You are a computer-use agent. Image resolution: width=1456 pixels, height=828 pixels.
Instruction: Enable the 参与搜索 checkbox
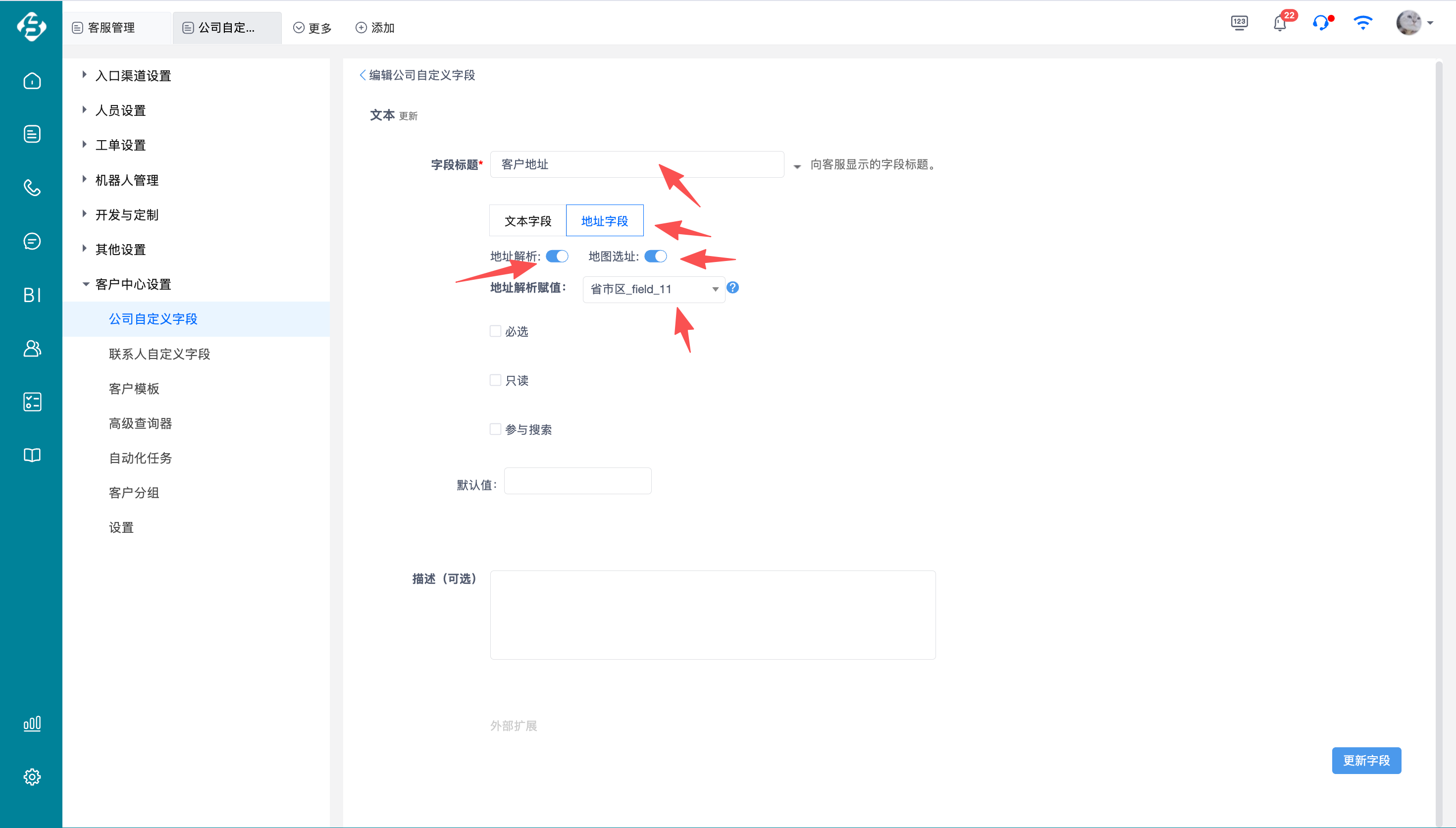(x=495, y=429)
